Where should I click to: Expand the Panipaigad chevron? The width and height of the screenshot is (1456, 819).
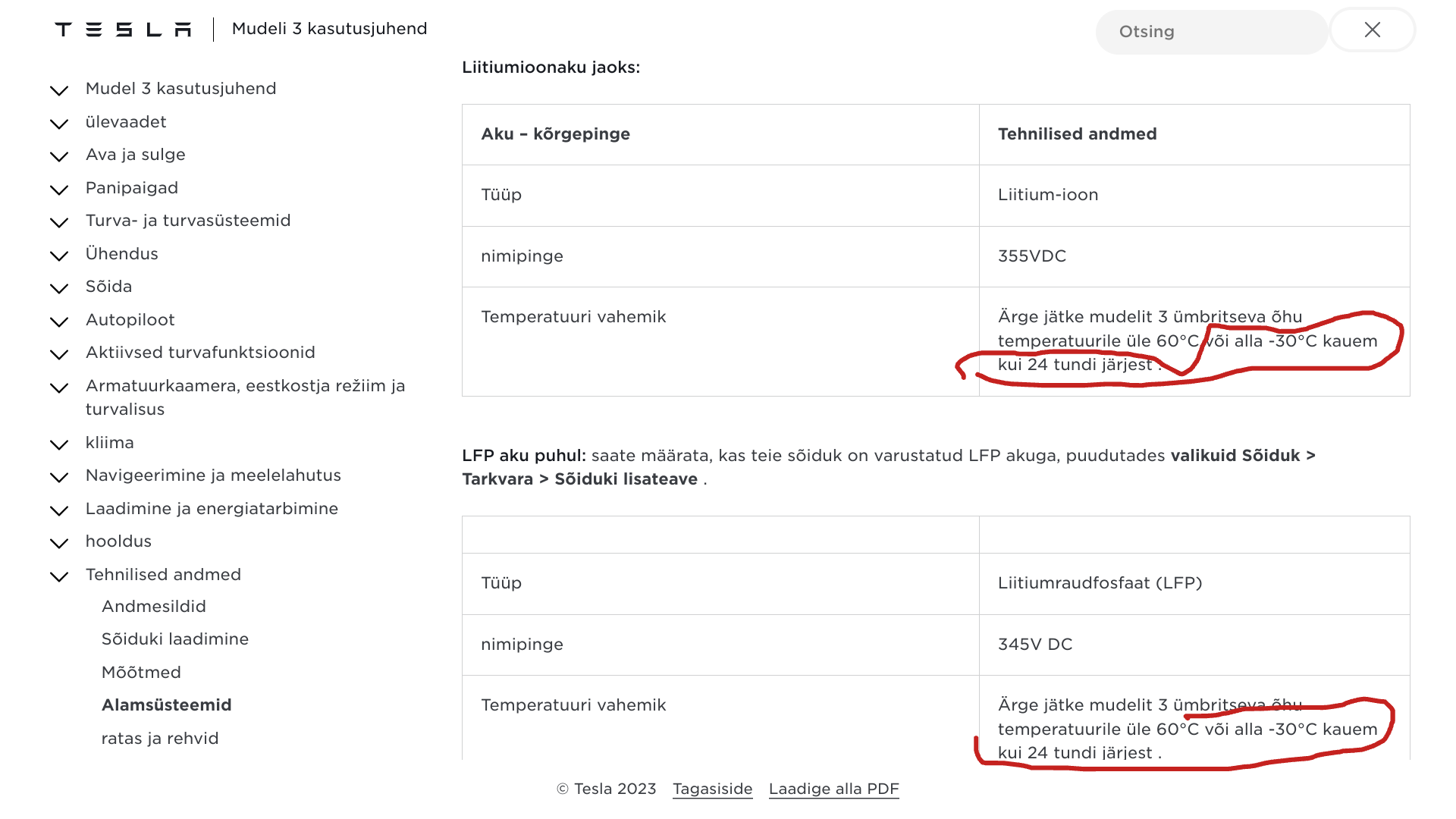59,190
